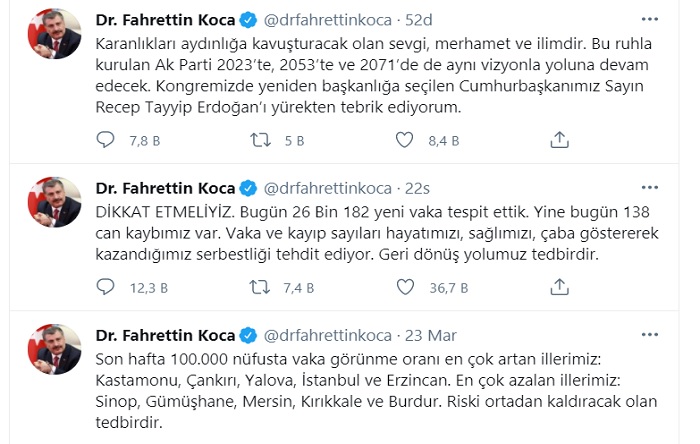This screenshot has width=700, height=444.
Task: Retweet the Ak Parti congress tweet
Action: (x=259, y=141)
